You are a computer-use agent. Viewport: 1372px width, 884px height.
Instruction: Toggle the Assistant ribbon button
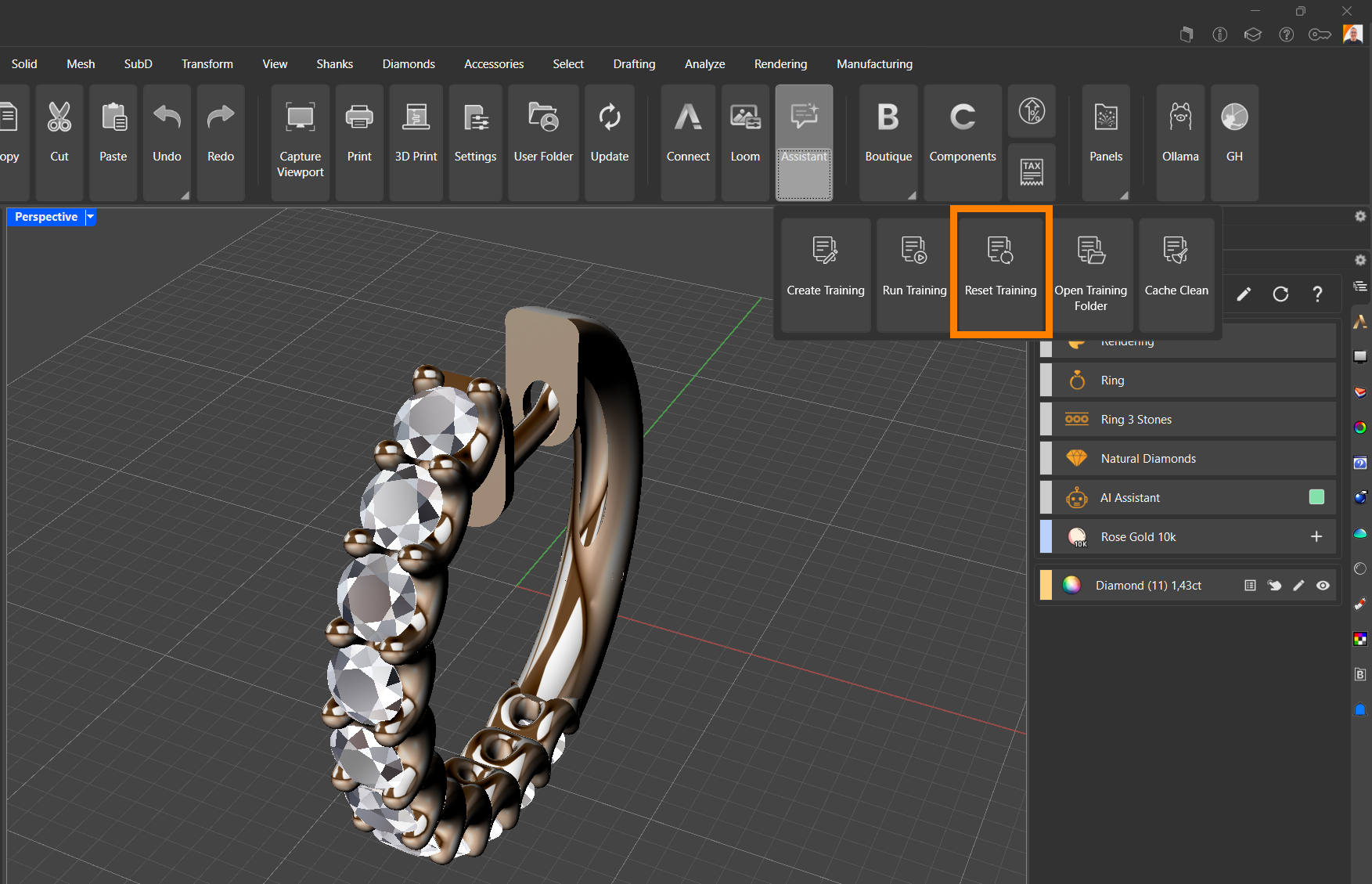coord(804,141)
